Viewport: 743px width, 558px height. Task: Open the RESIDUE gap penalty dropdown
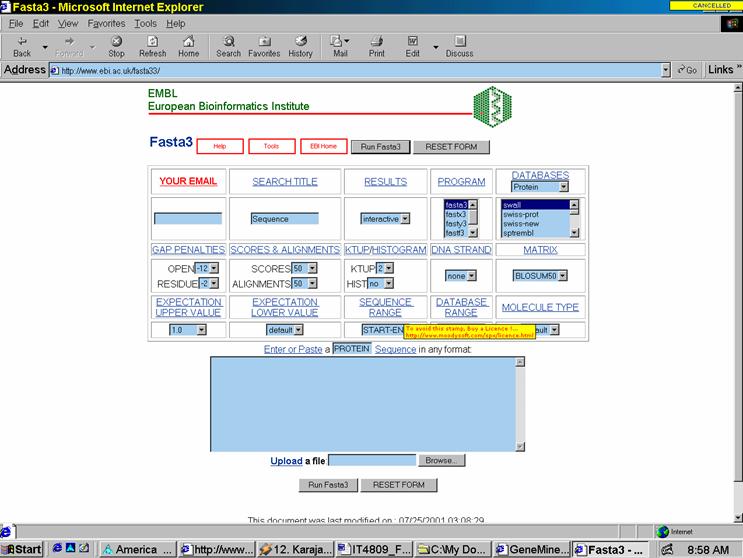214,283
